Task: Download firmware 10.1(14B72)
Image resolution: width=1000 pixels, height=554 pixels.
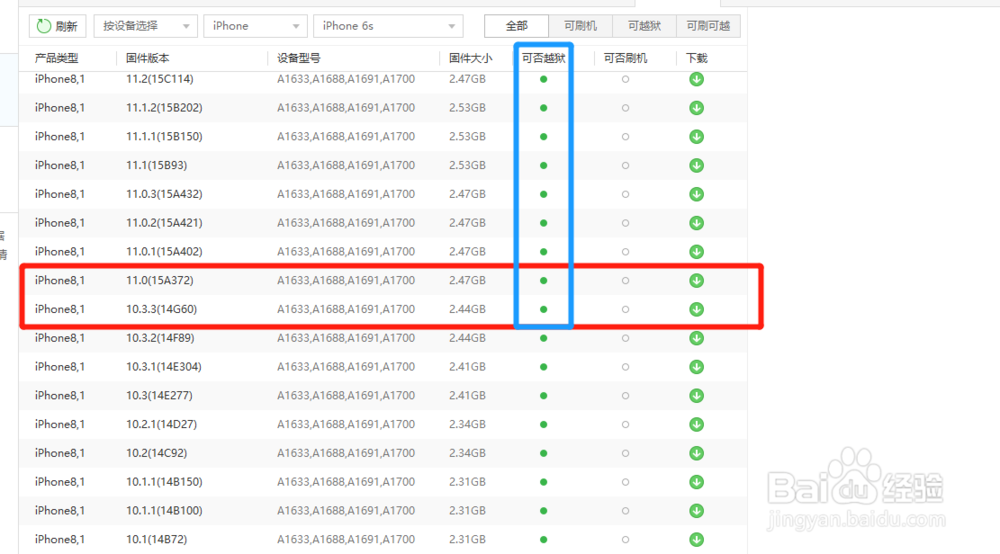Action: pos(696,539)
